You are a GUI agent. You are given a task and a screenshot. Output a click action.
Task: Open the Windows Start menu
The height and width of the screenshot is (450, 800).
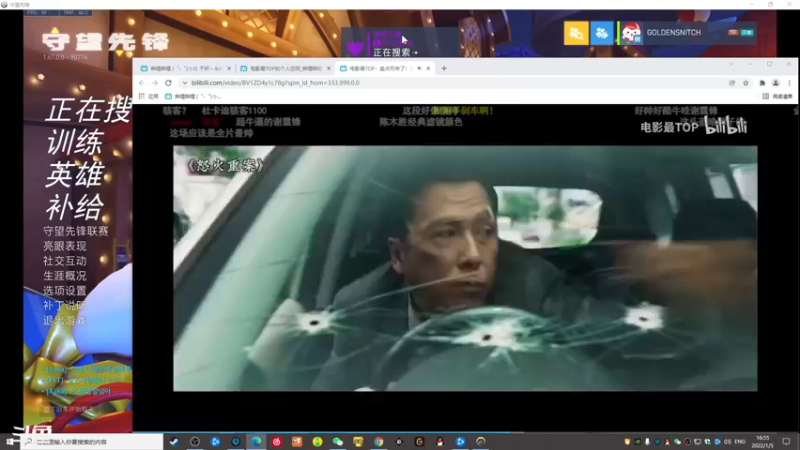pos(10,441)
